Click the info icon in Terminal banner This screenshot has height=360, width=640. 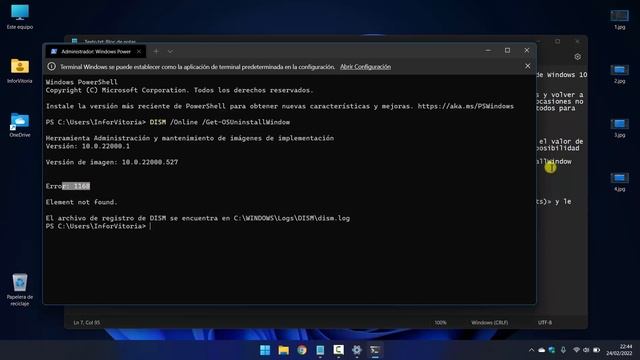[x=51, y=66]
